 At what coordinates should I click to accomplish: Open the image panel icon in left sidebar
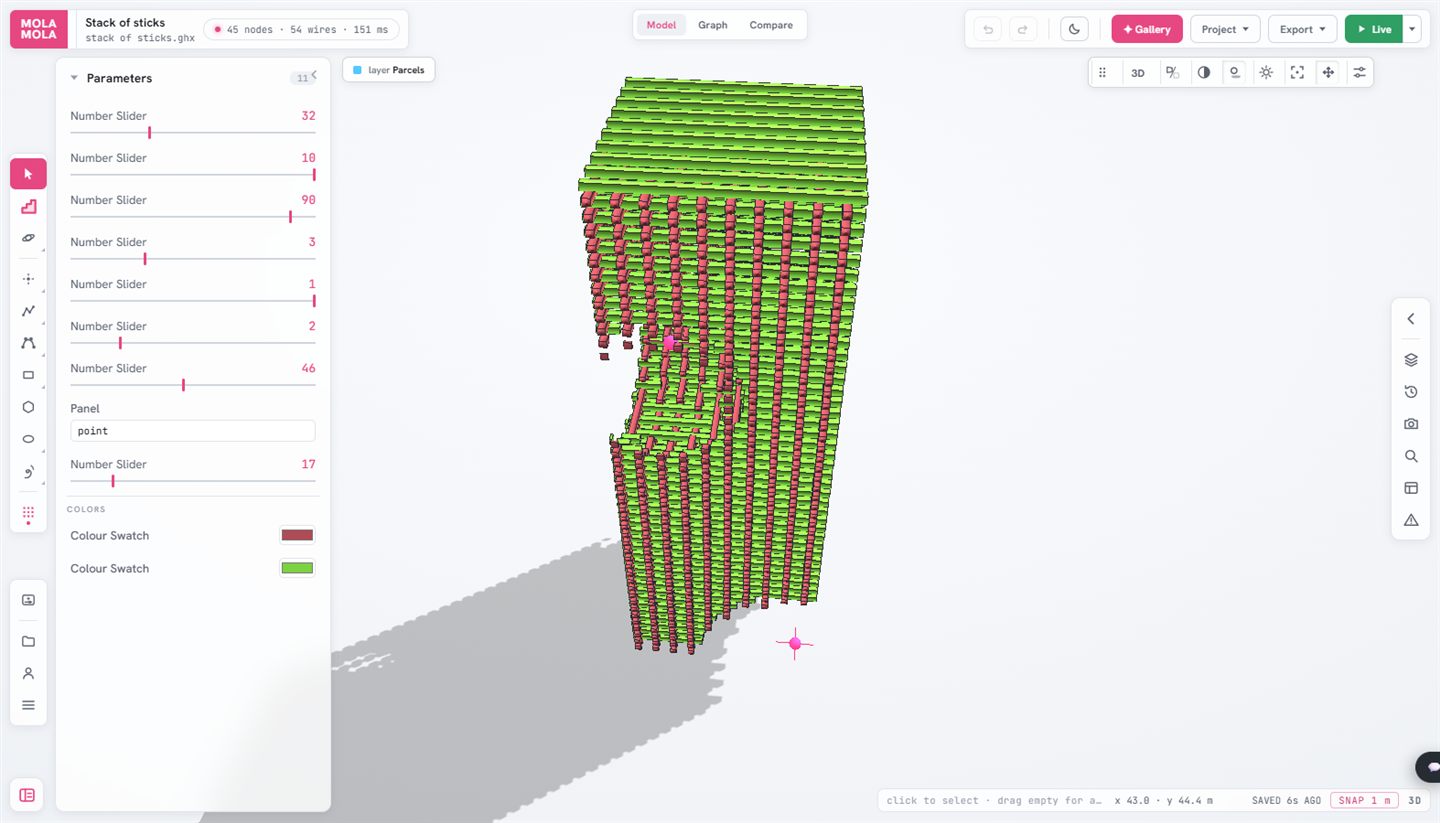tap(28, 600)
